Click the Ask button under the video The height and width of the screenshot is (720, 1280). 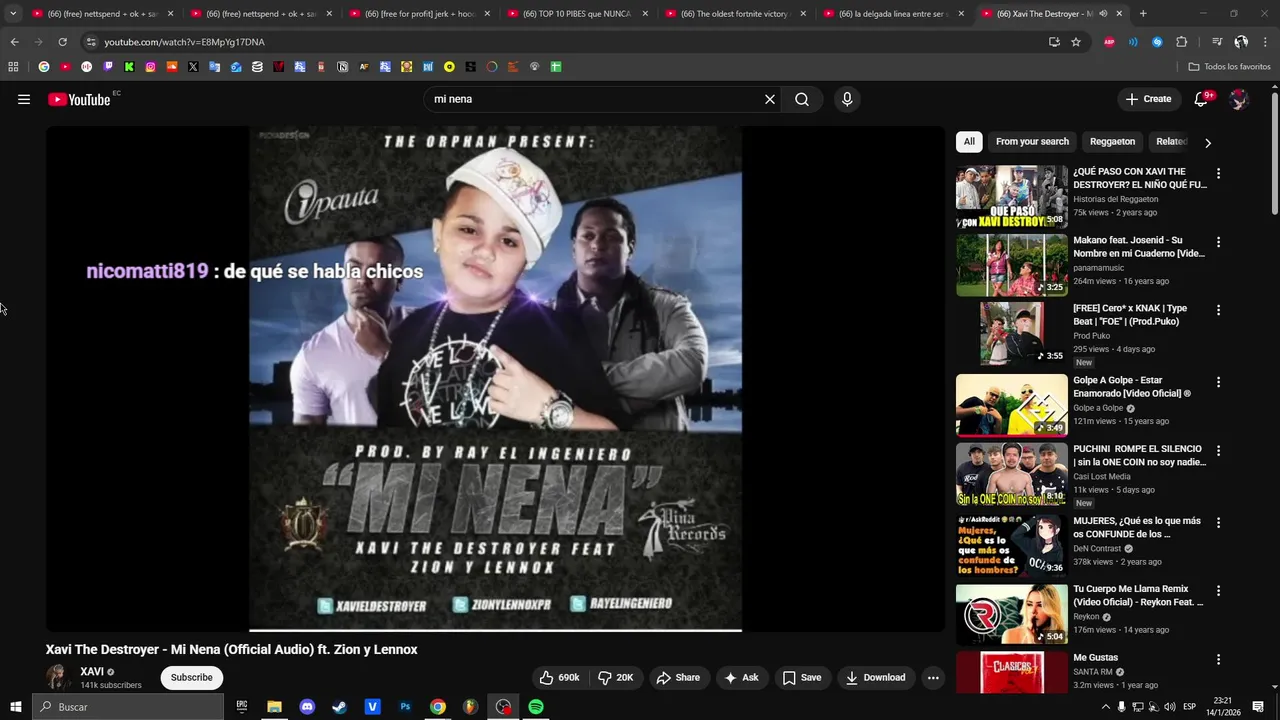coord(741,677)
